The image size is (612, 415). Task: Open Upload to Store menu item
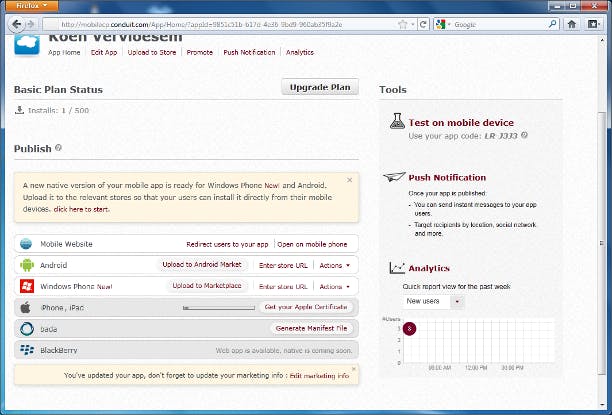(152, 52)
